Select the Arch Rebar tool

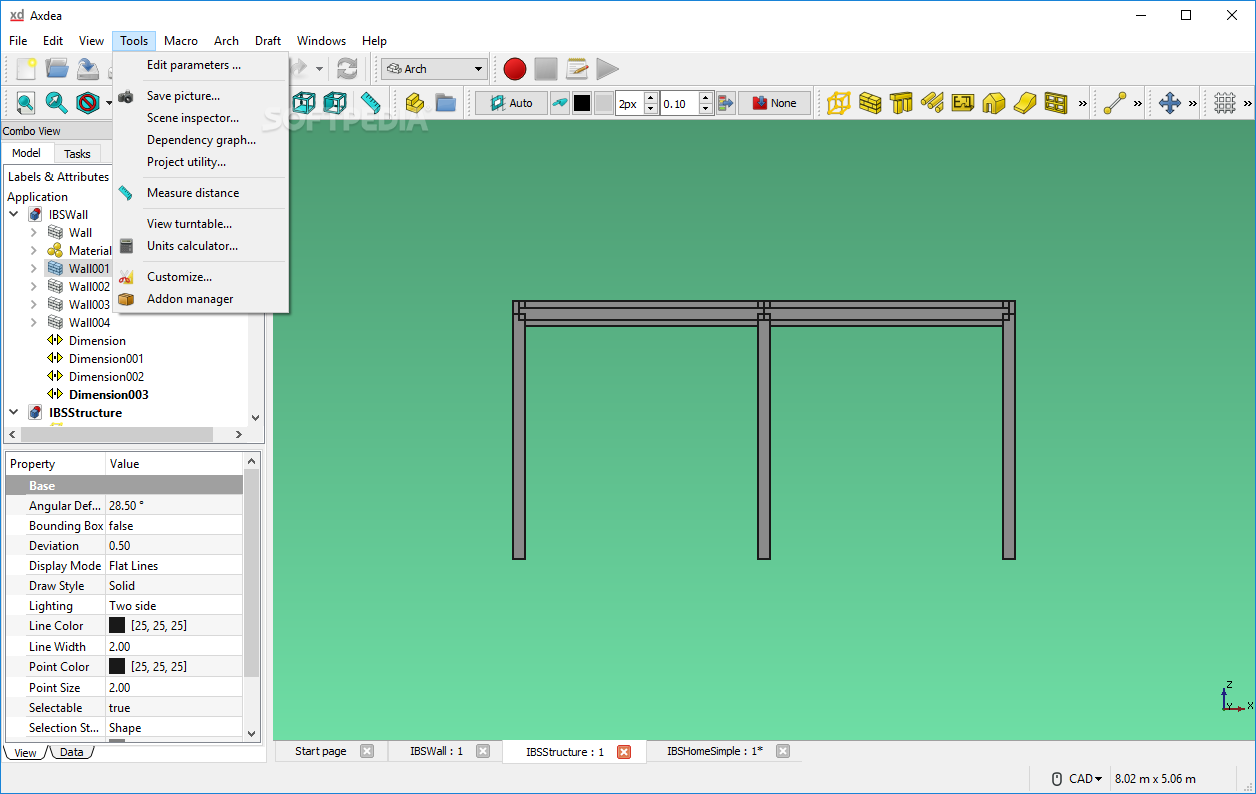(x=932, y=103)
